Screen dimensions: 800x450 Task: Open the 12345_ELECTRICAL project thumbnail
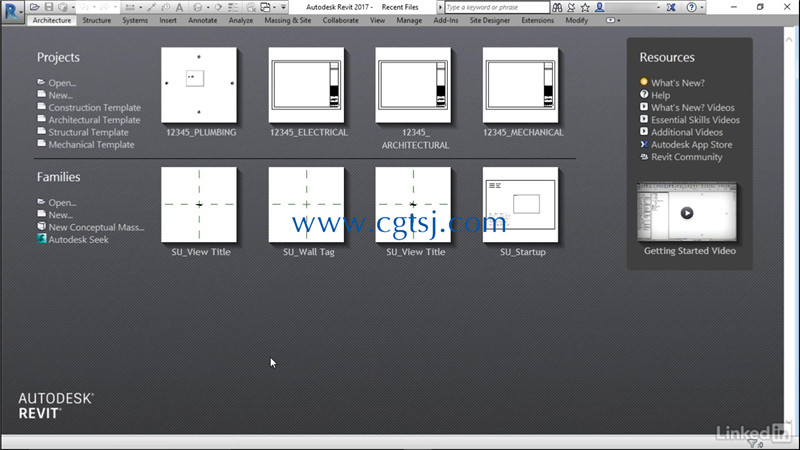pyautogui.click(x=306, y=85)
